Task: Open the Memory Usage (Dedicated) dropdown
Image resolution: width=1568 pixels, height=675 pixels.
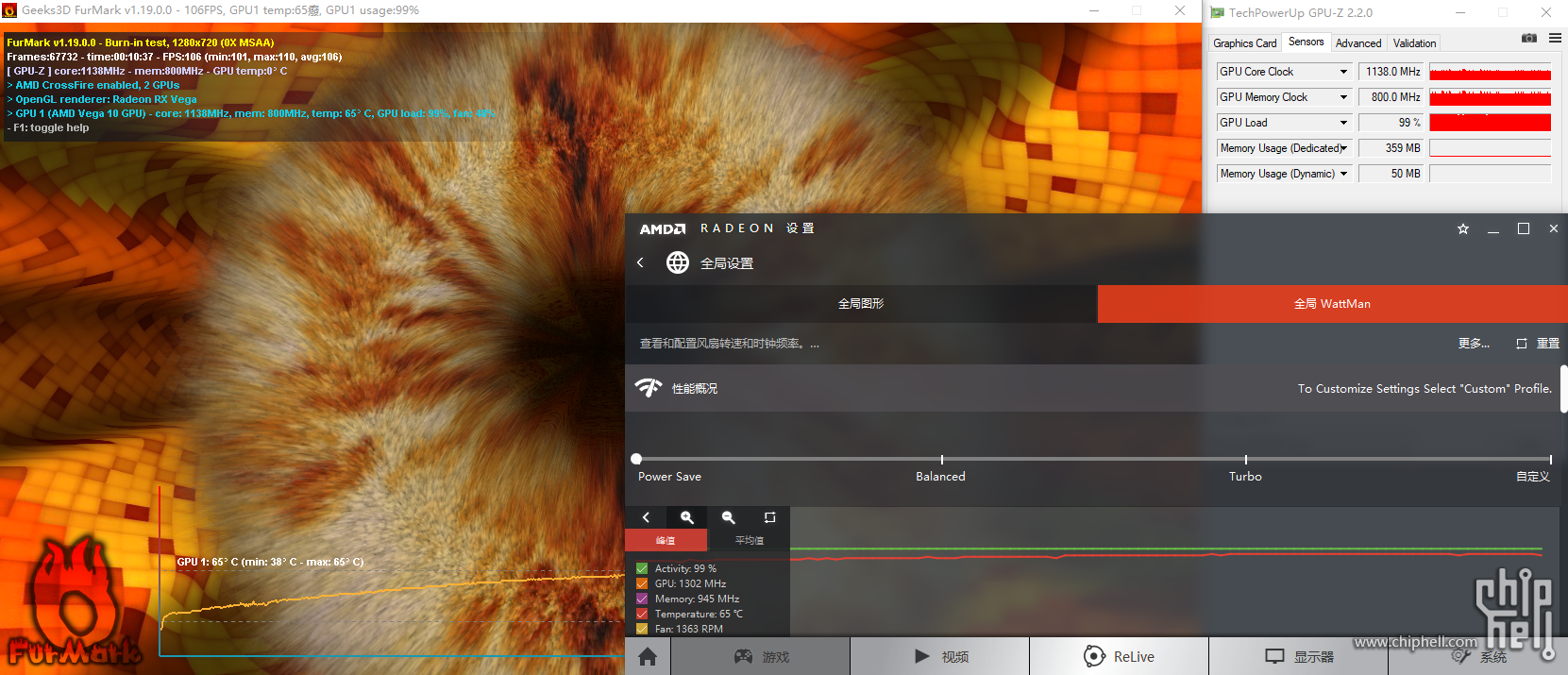Action: point(1343,148)
